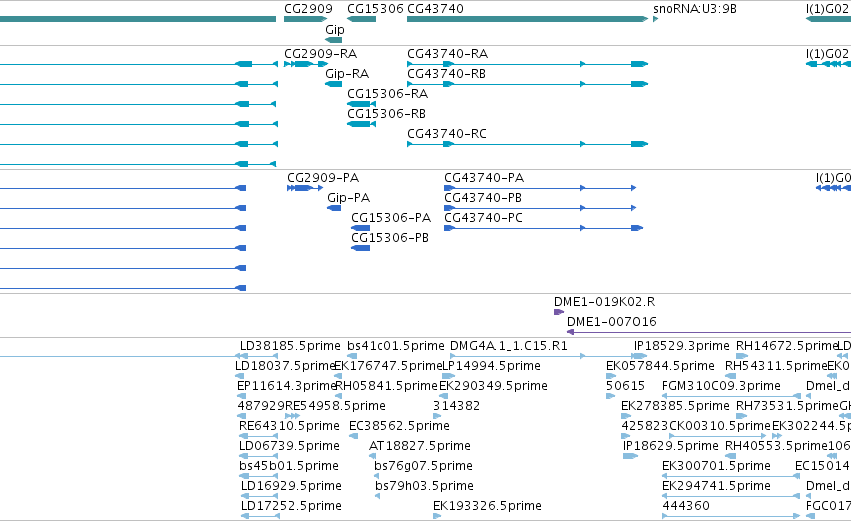Screen dimensions: 851x521
Task: Click feature 425823
Action: pyautogui.click(x=645, y=427)
